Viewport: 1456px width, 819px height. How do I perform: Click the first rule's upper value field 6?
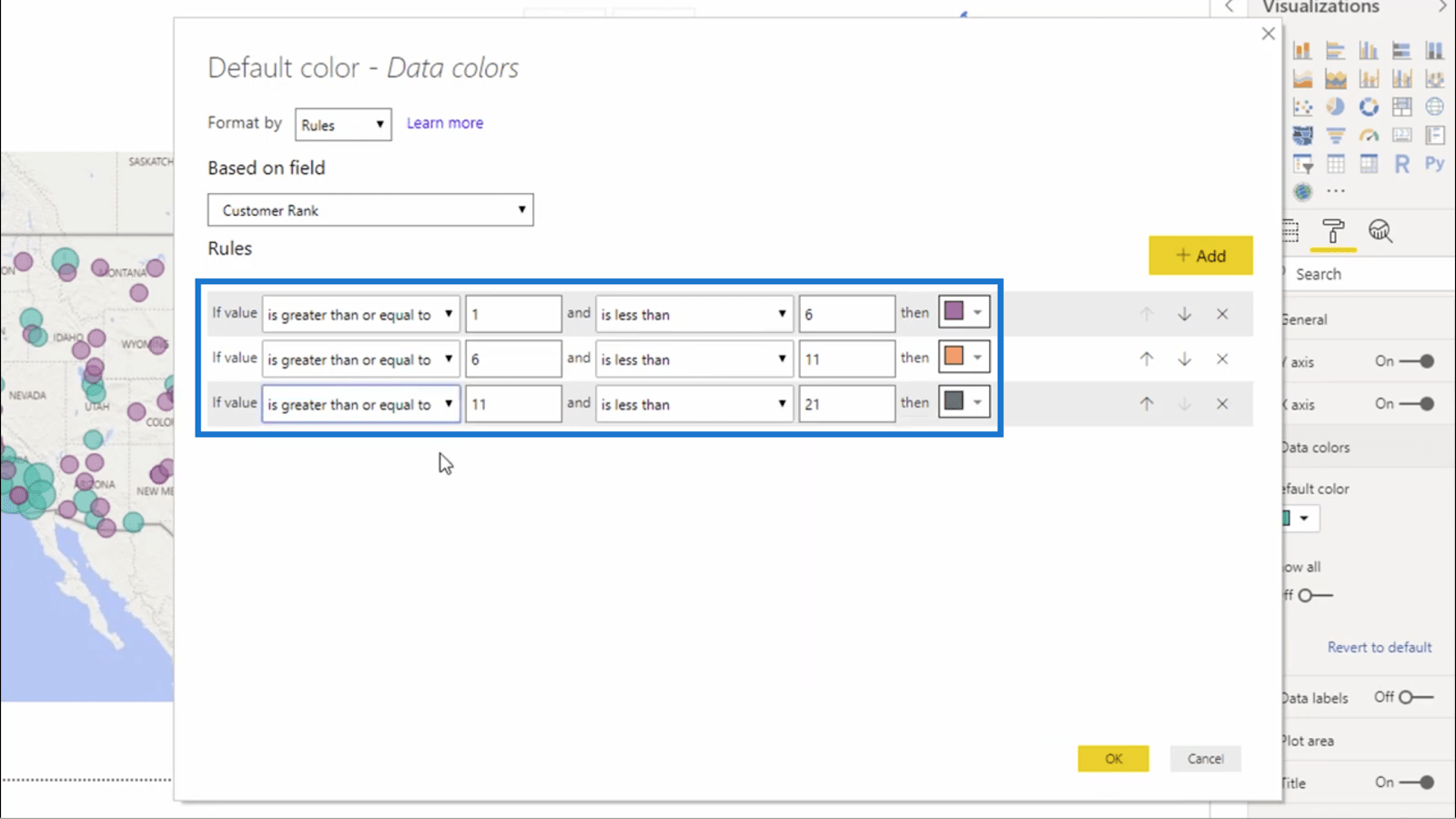coord(847,314)
